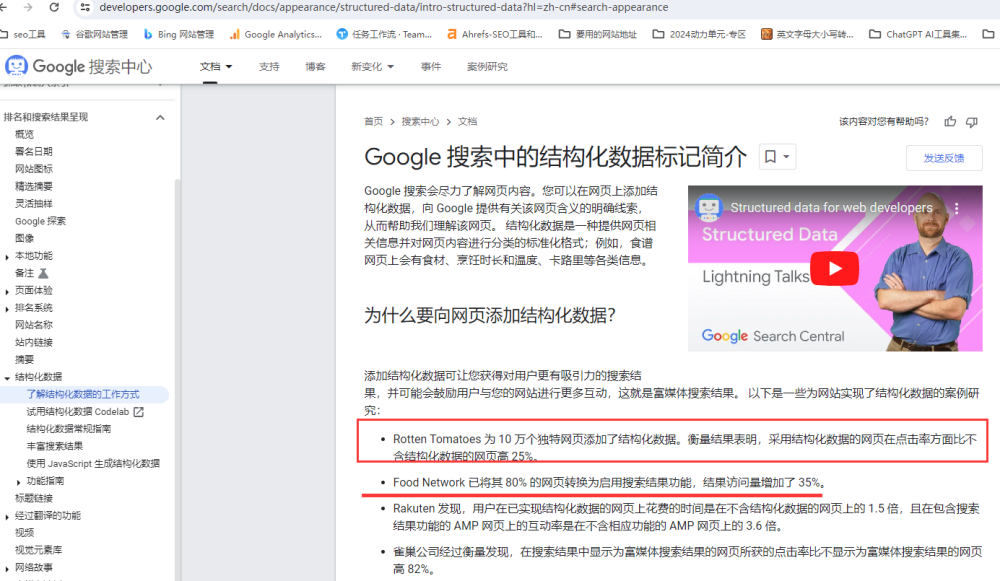Expand the 页面体验 tree item

7,291
